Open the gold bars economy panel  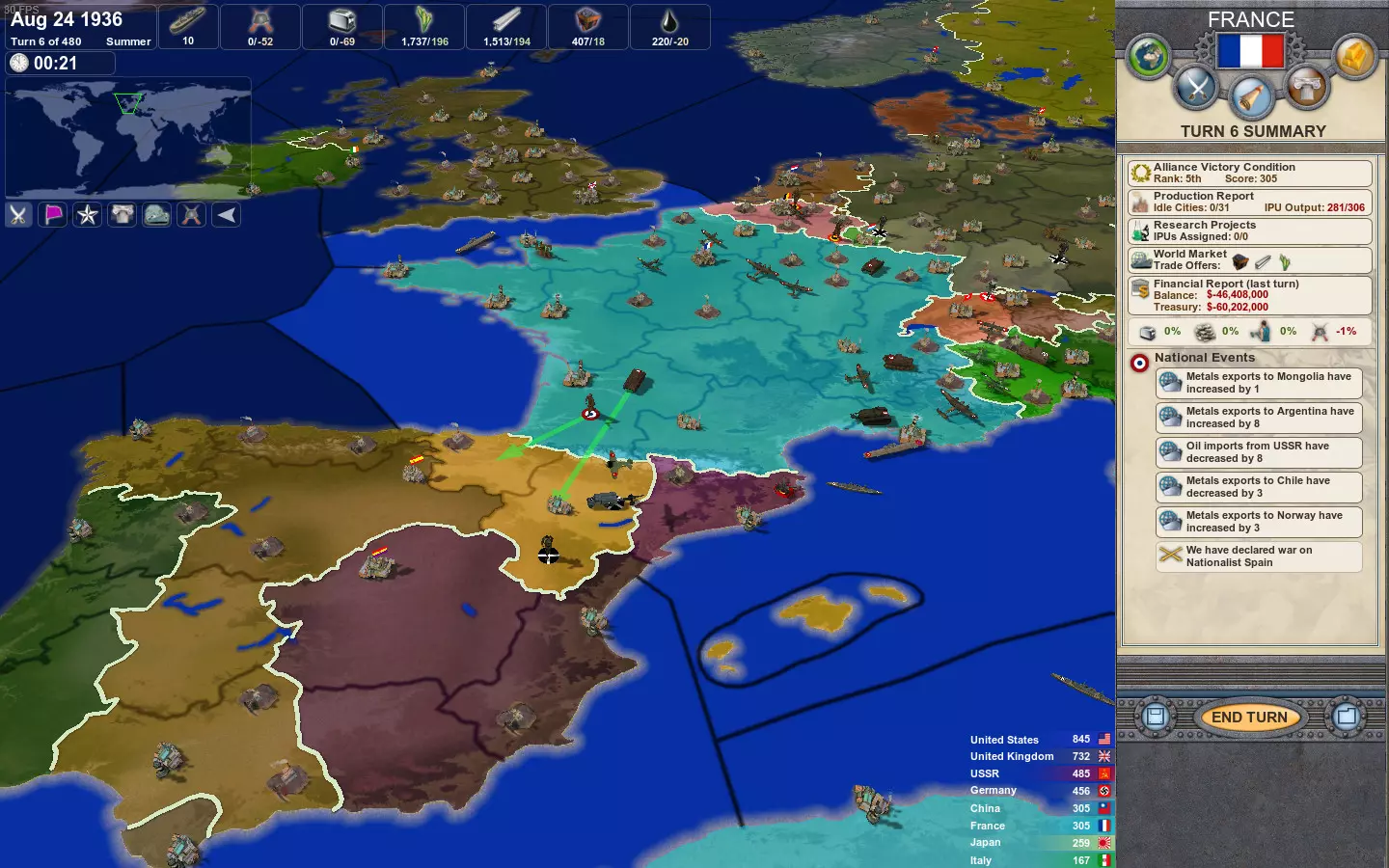pos(1354,57)
